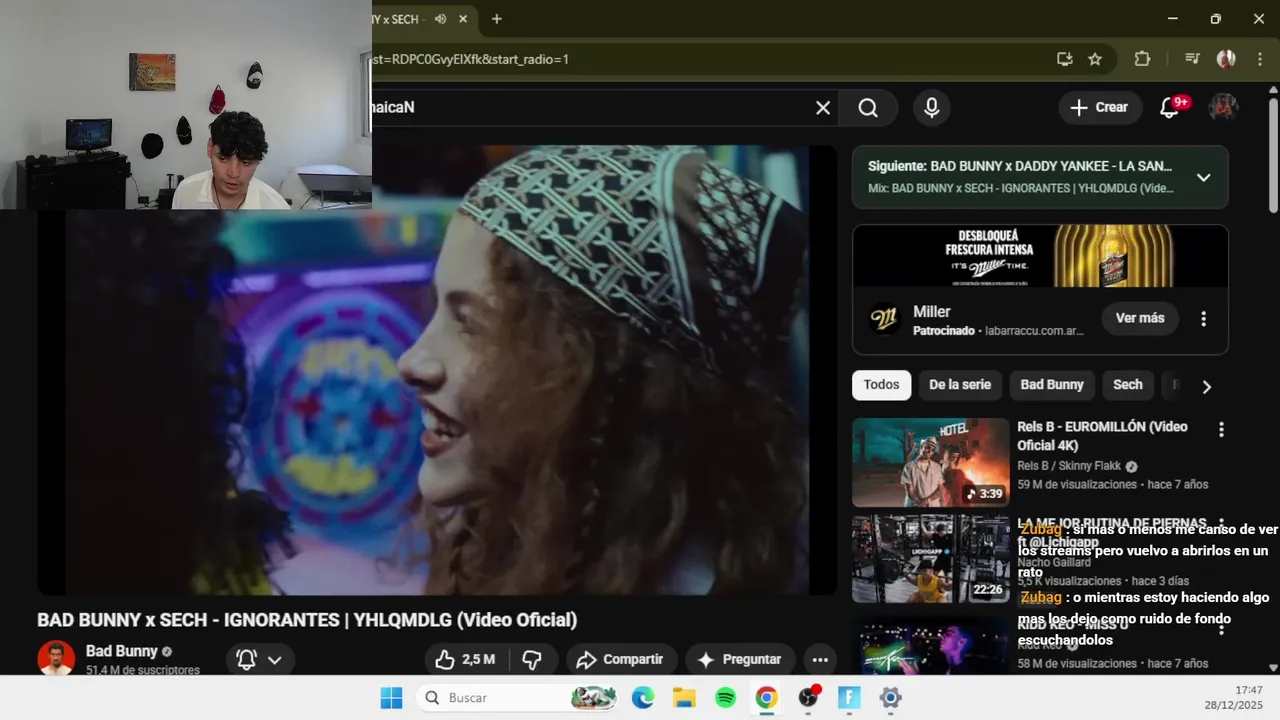
Task: Like the video (2,5 M)
Action: tap(466, 660)
